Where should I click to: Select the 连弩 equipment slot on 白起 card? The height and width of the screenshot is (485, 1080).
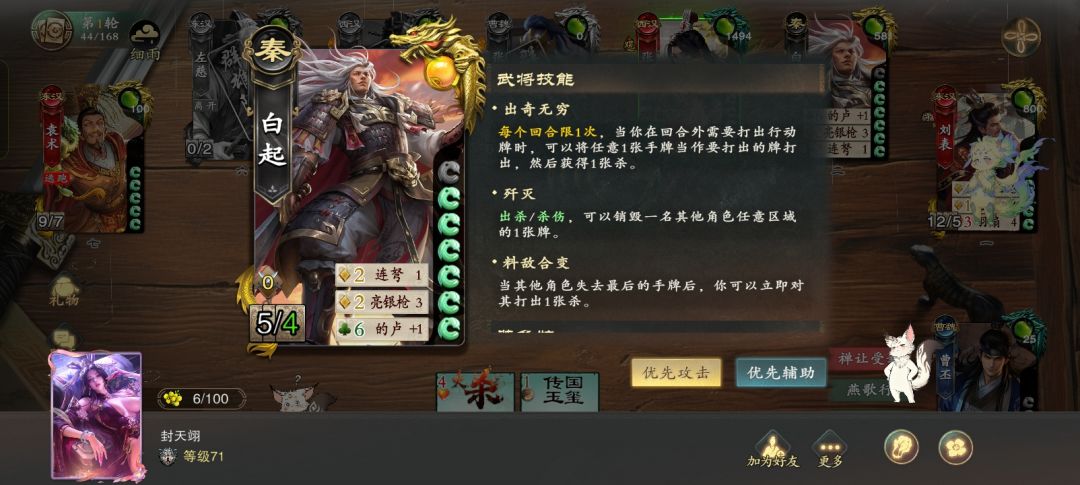tap(382, 275)
